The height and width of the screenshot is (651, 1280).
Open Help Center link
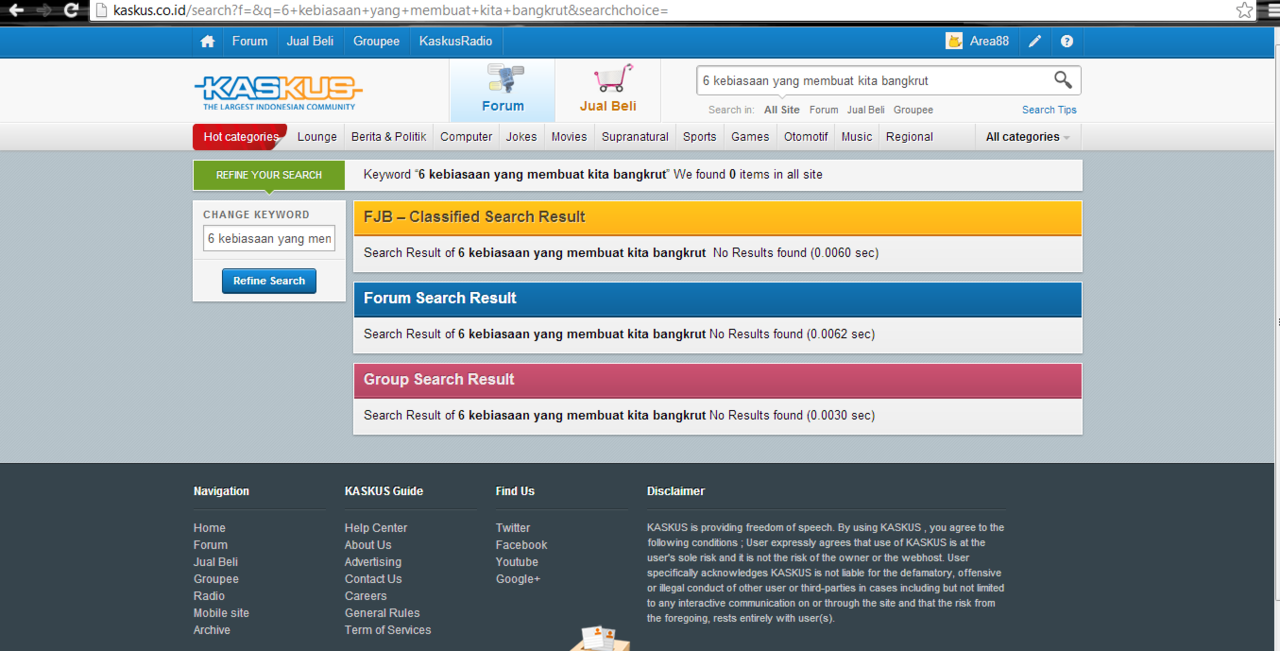376,528
